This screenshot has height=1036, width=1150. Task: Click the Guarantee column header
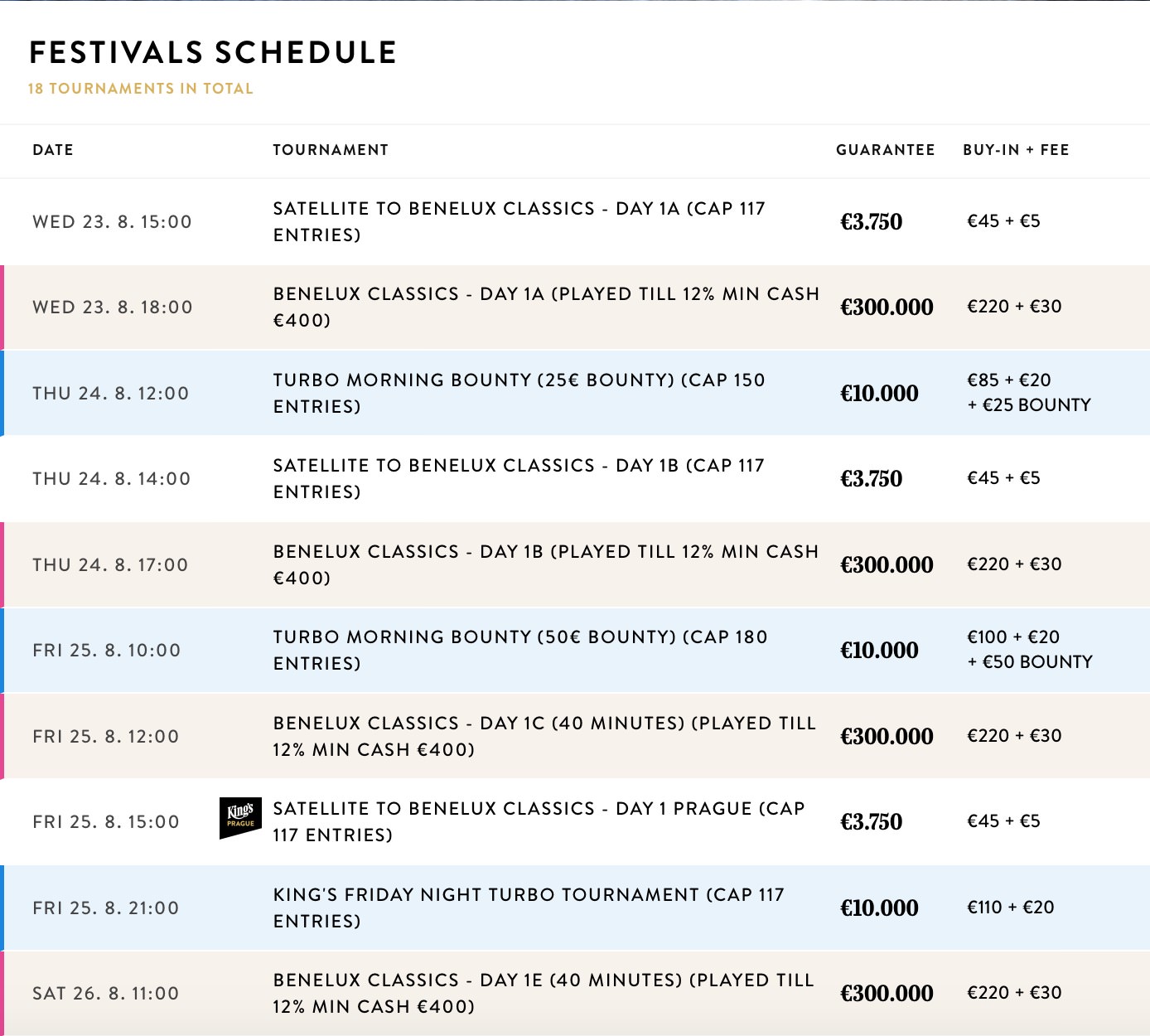click(885, 150)
